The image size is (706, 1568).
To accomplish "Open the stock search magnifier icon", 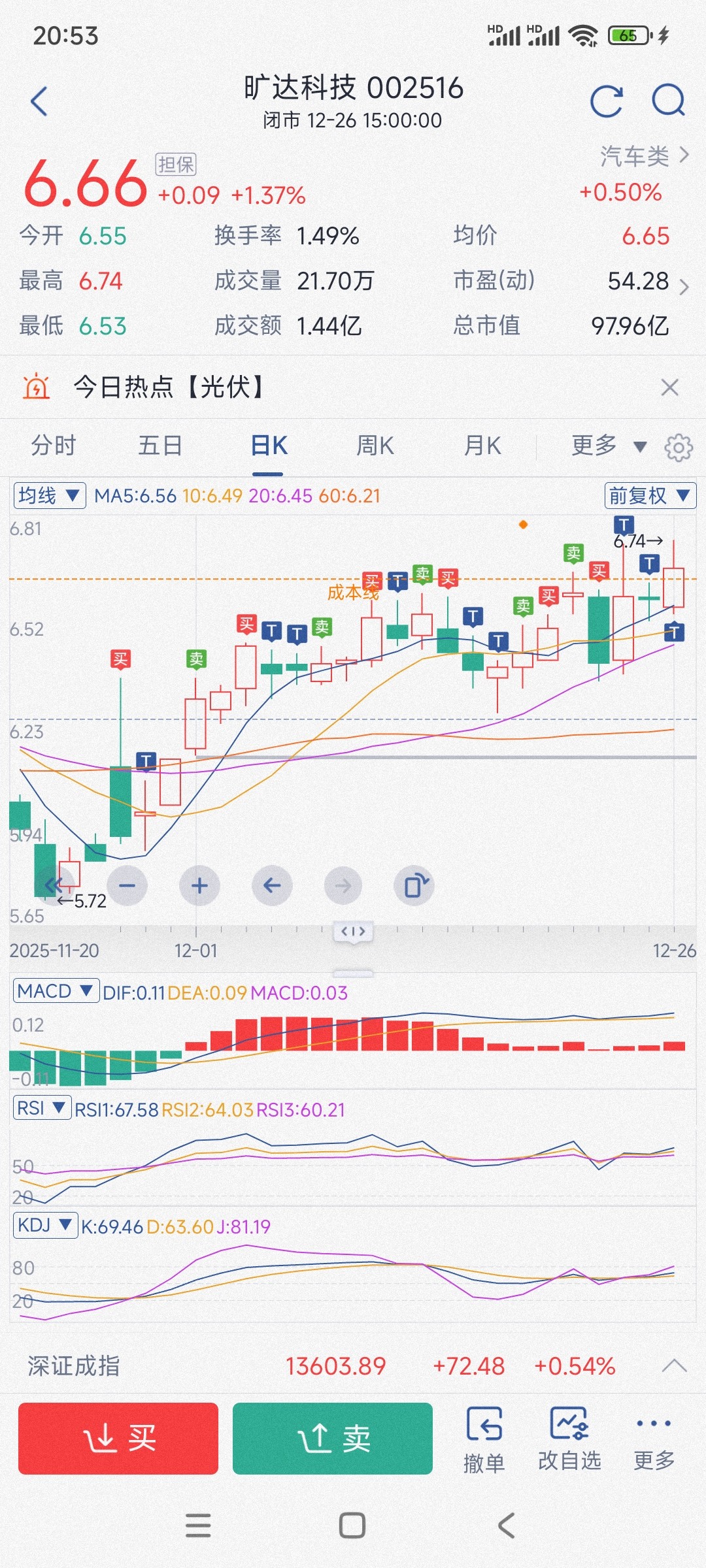I will point(668,101).
